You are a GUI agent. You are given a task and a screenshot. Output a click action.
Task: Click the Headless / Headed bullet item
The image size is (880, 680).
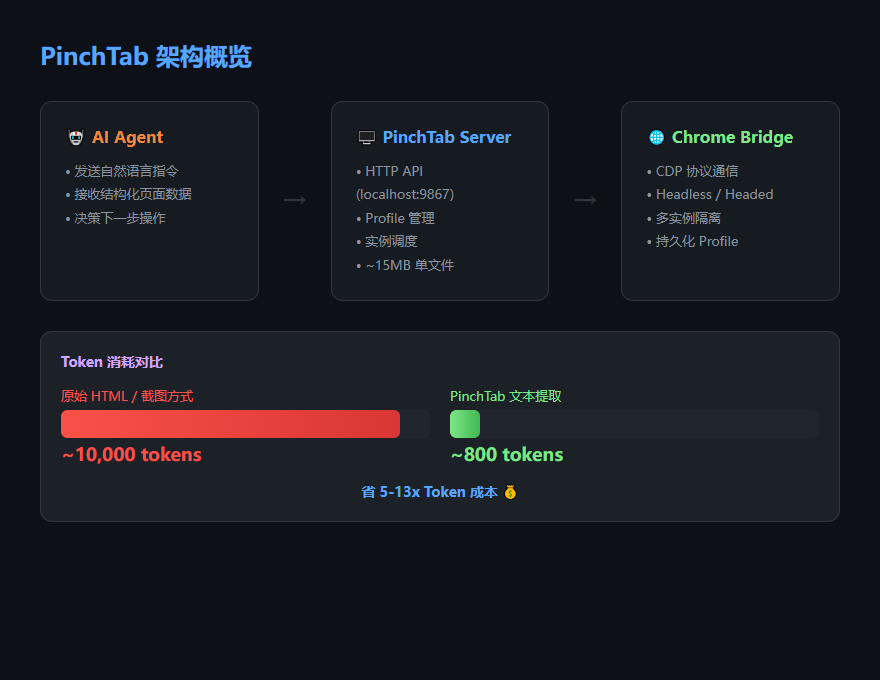pyautogui.click(x=714, y=194)
